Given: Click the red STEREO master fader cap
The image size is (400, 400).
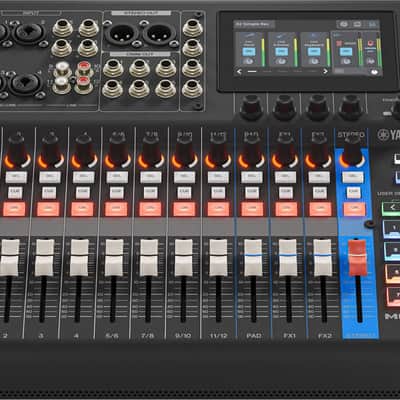Looking at the screenshot, I should pyautogui.click(x=358, y=257).
